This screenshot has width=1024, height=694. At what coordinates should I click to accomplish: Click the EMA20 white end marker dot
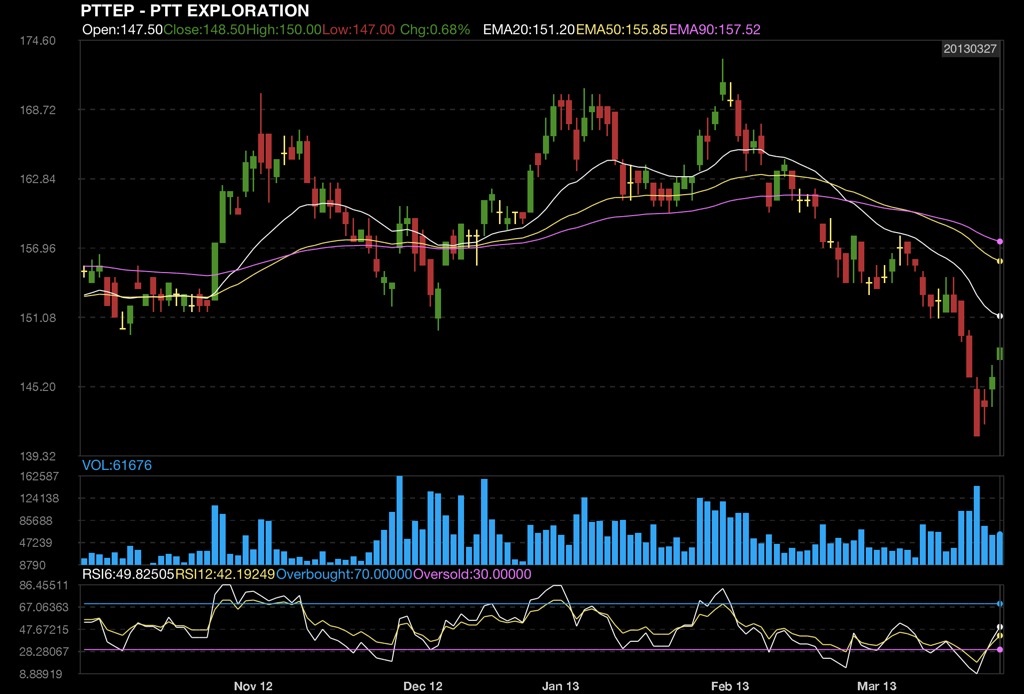[x=1000, y=316]
